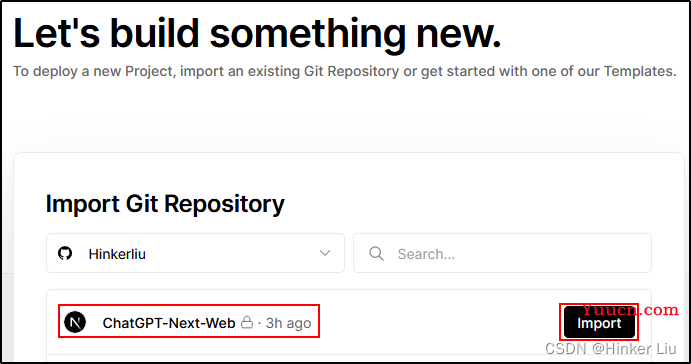Click the word Templates in subtitle
The height and width of the screenshot is (364, 691).
click(637, 71)
